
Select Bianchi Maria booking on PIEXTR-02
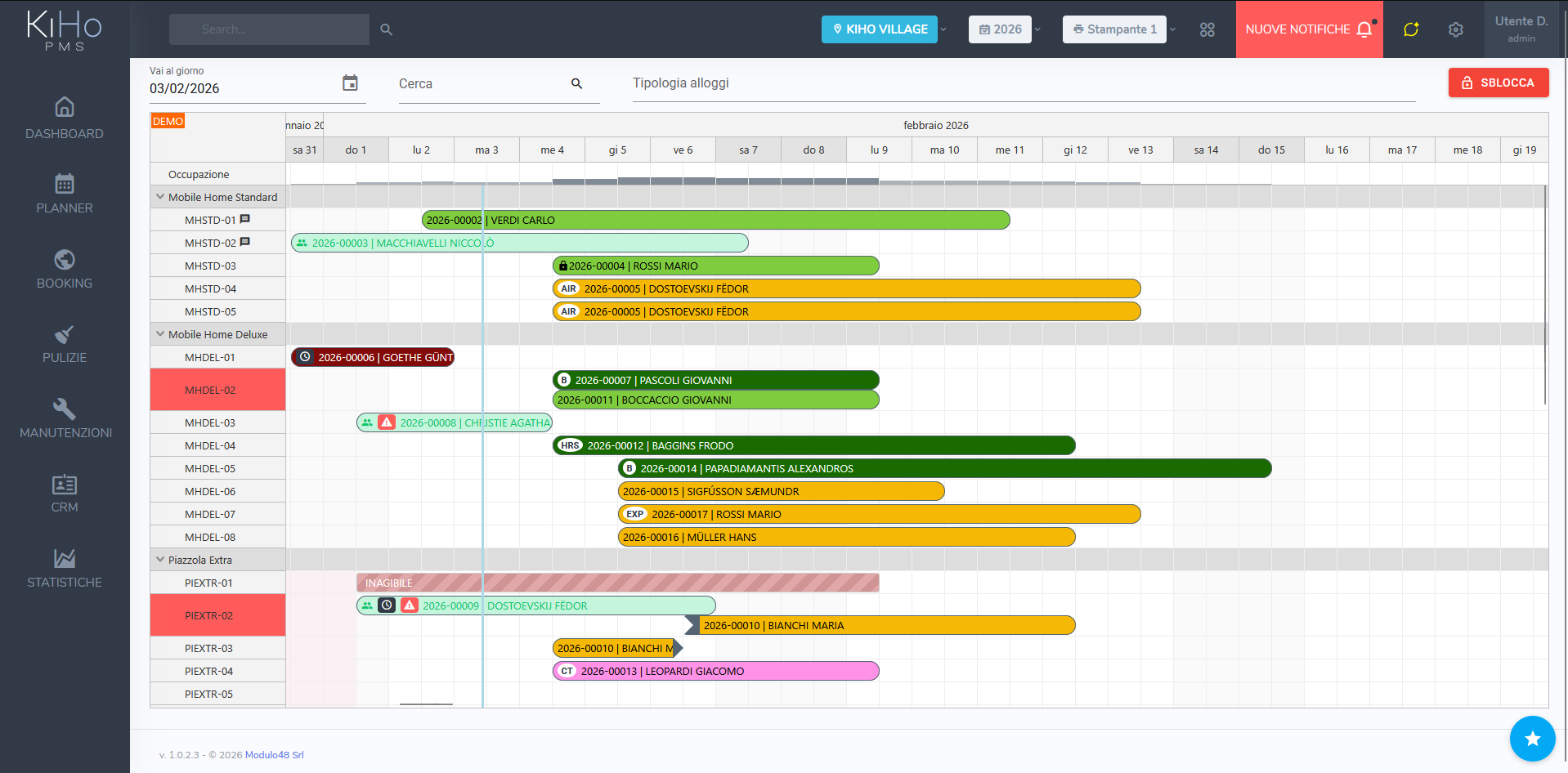[x=880, y=625]
